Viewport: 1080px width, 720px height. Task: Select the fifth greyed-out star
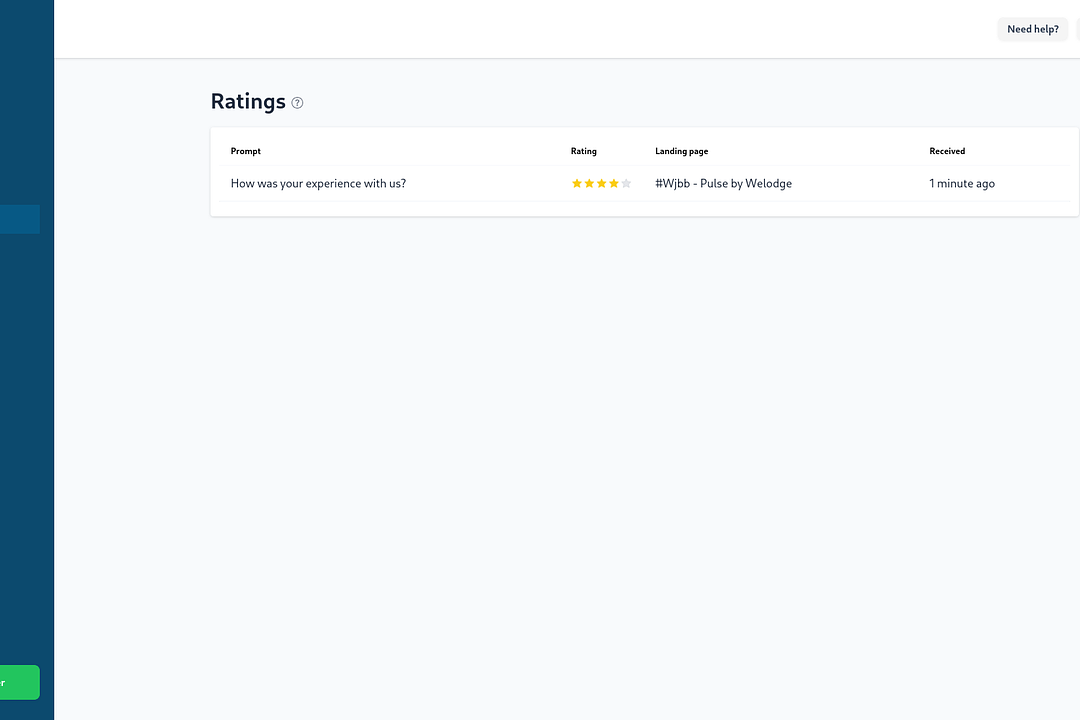coord(625,183)
